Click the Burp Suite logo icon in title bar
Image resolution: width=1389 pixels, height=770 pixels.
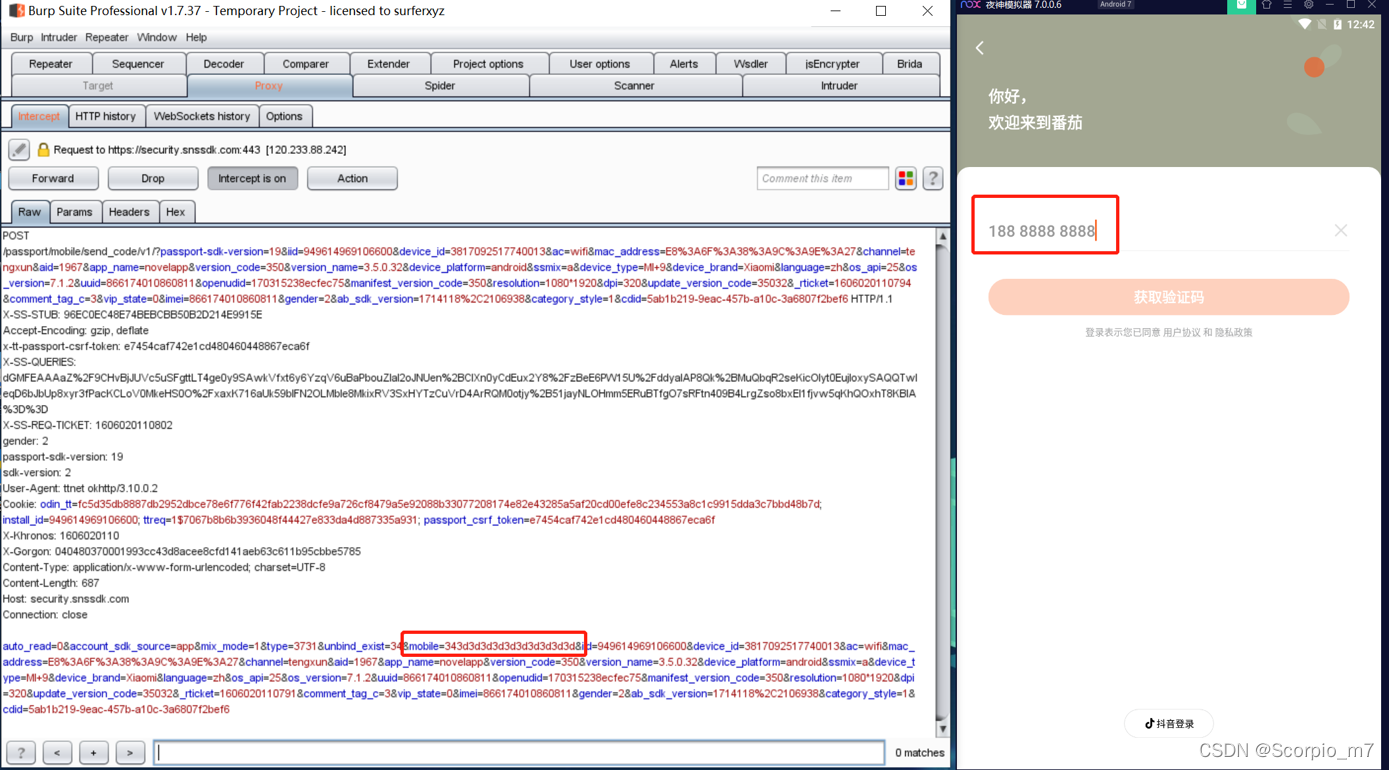(17, 11)
